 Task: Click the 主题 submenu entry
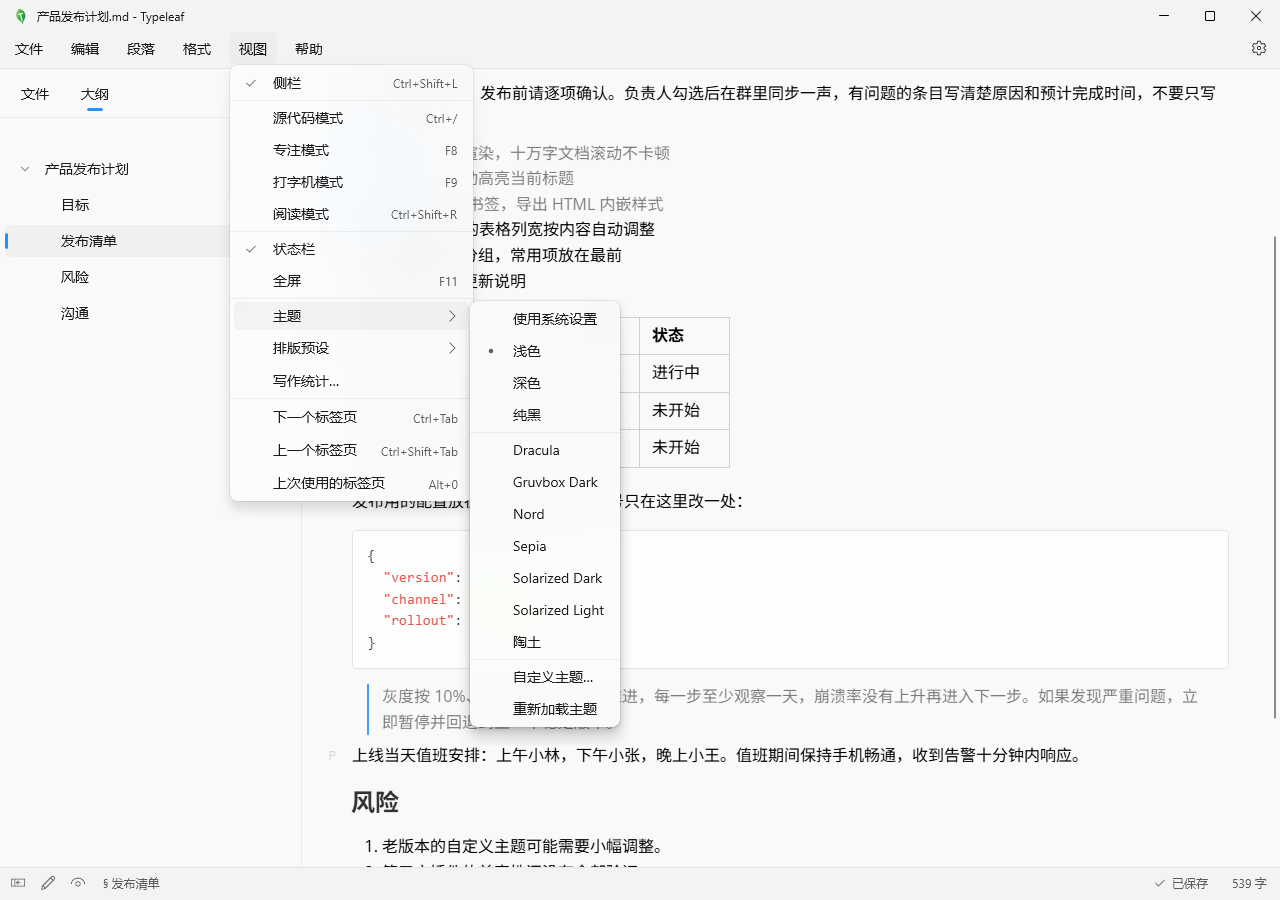tap(351, 316)
